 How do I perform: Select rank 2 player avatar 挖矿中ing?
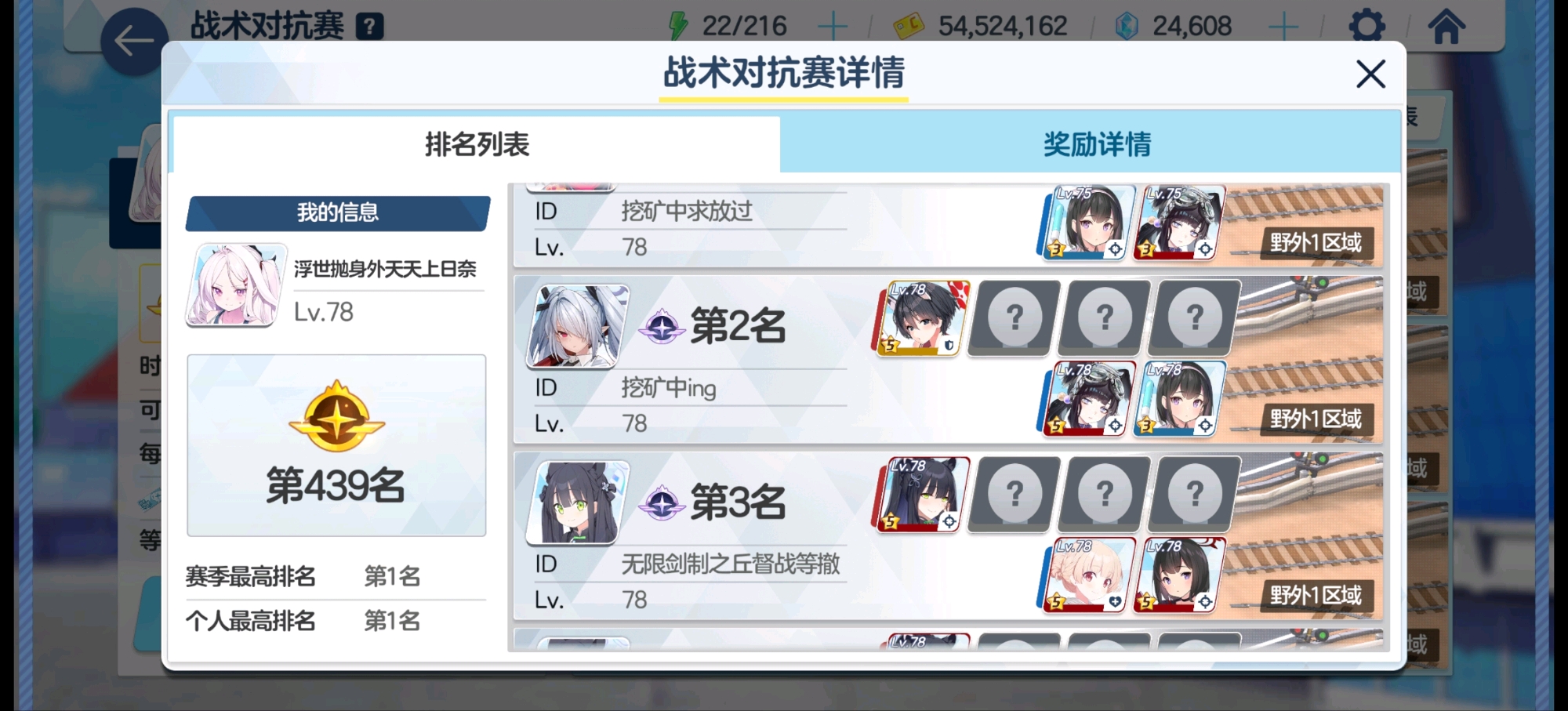pos(577,327)
